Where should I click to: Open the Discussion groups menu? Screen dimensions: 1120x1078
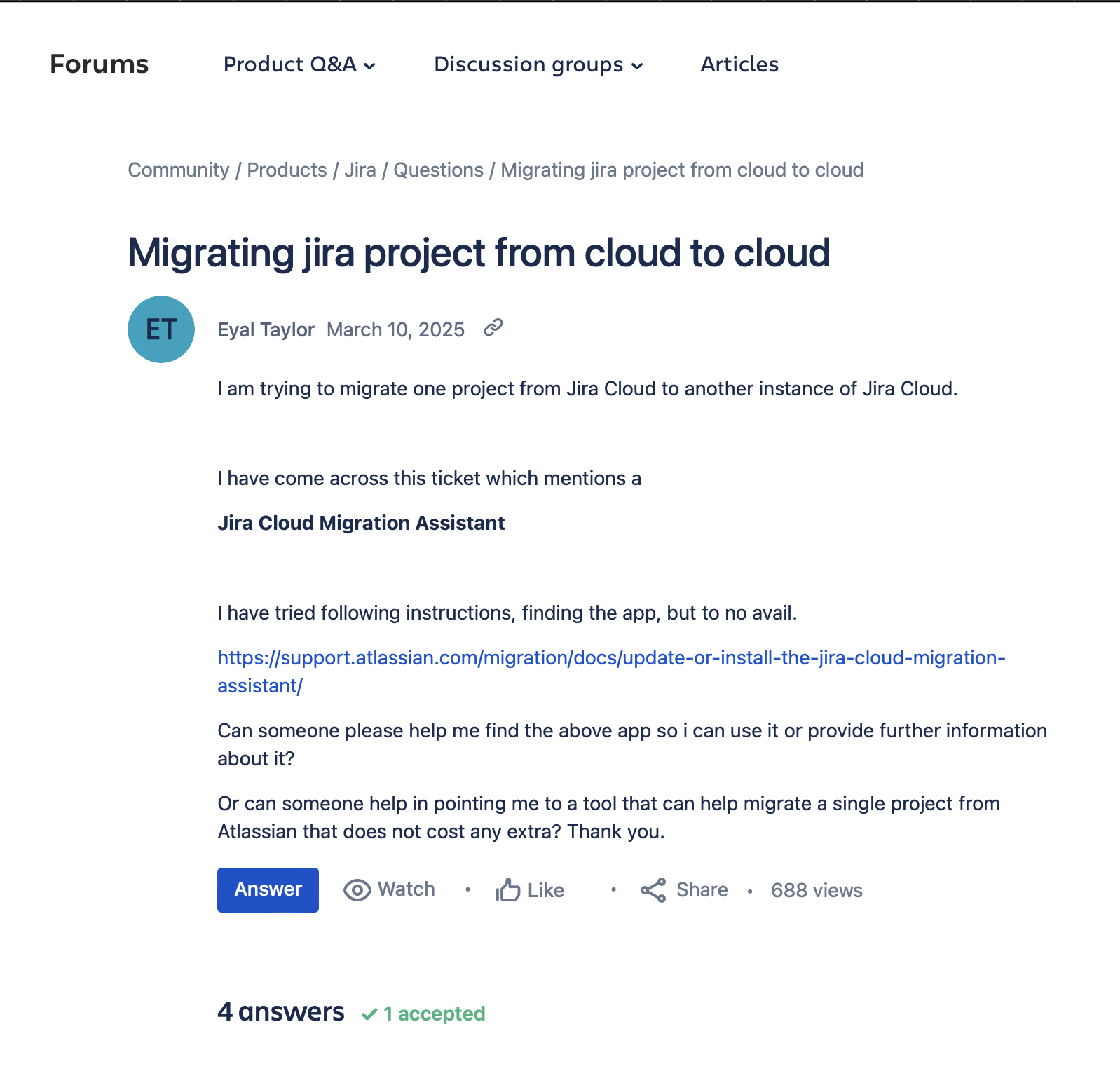click(539, 64)
